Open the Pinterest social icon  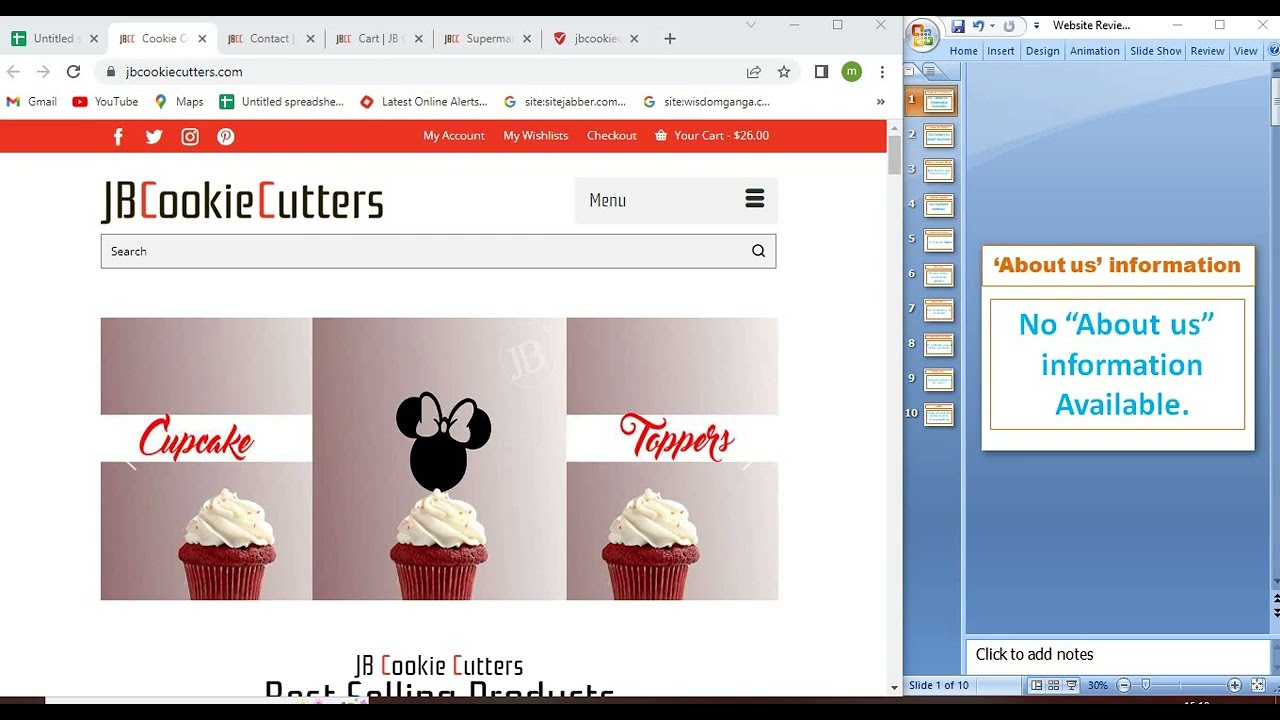[226, 137]
